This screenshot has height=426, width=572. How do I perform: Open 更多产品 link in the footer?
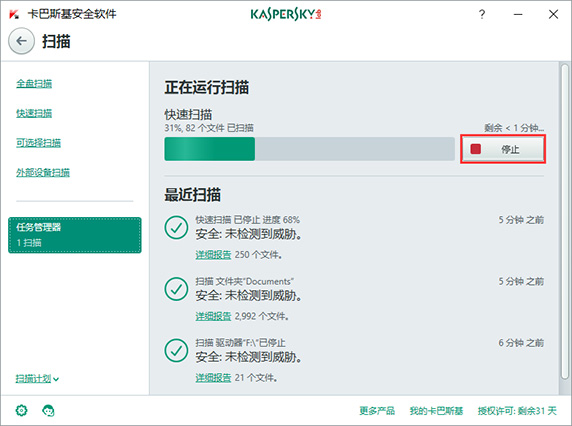click(x=377, y=411)
